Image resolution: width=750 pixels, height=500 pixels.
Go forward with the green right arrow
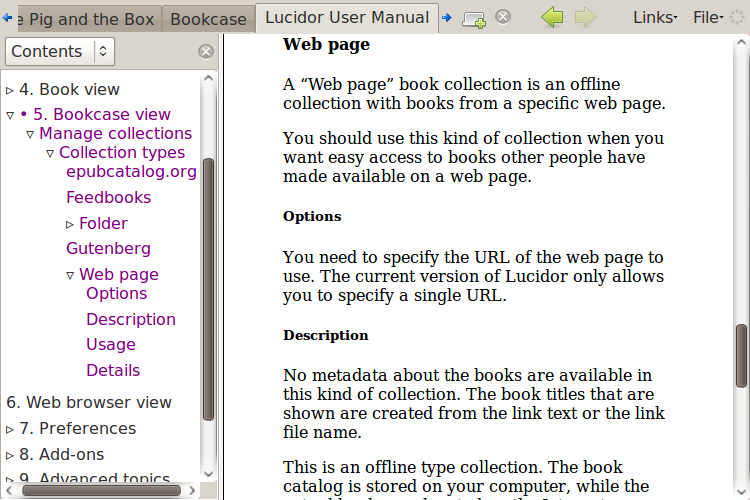pos(585,18)
